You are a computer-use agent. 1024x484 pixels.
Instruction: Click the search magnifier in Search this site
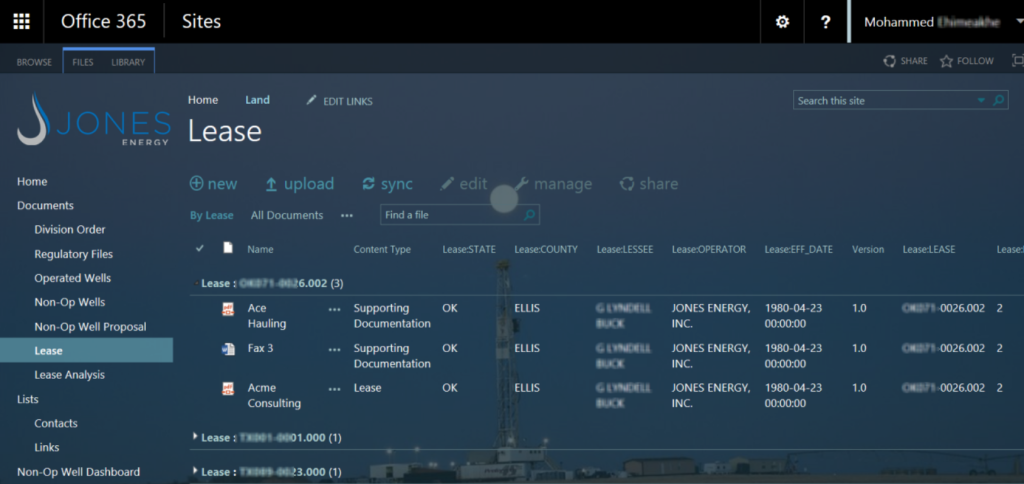pyautogui.click(x=998, y=101)
